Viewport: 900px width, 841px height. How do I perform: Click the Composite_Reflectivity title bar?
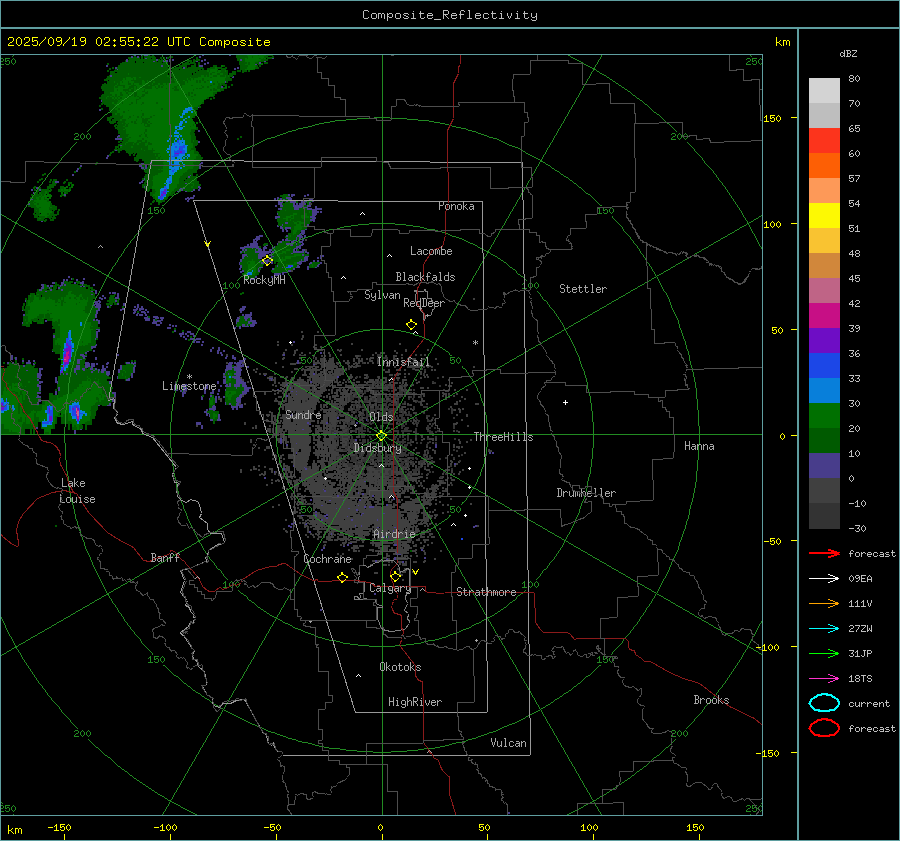coord(449,15)
